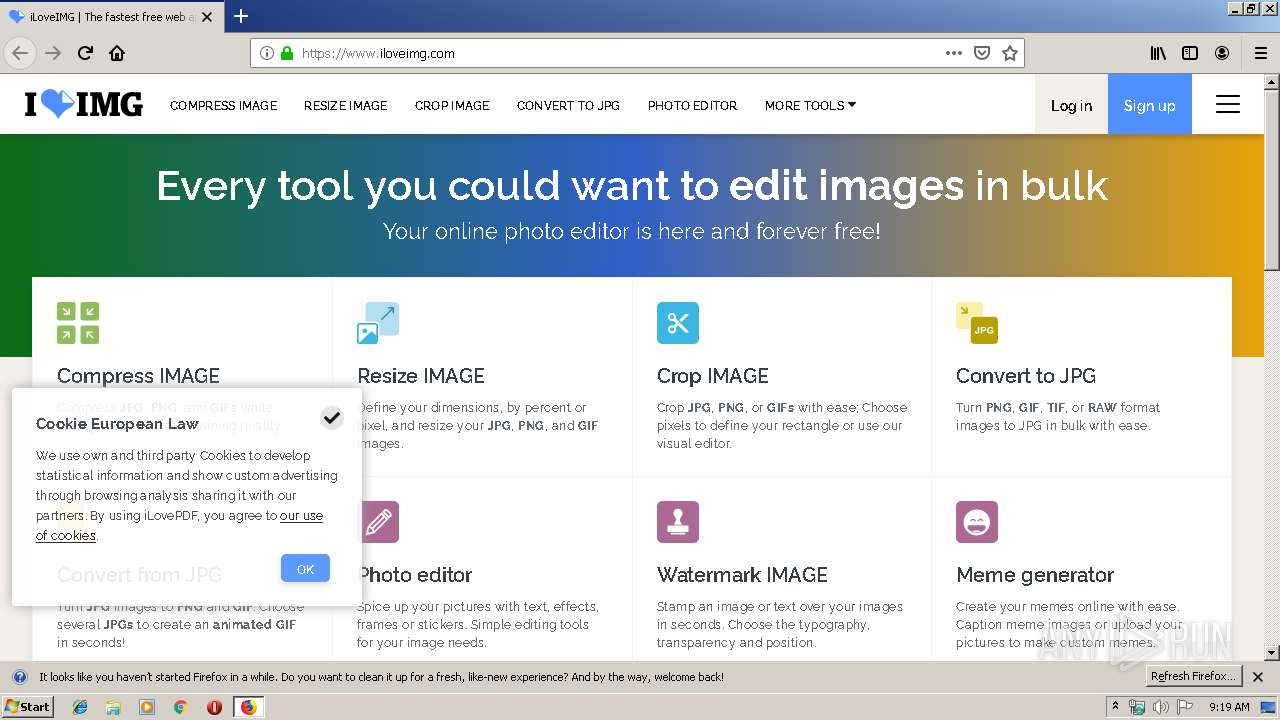Go to the browser home page icon
This screenshot has height=720, width=1280.
117,53
